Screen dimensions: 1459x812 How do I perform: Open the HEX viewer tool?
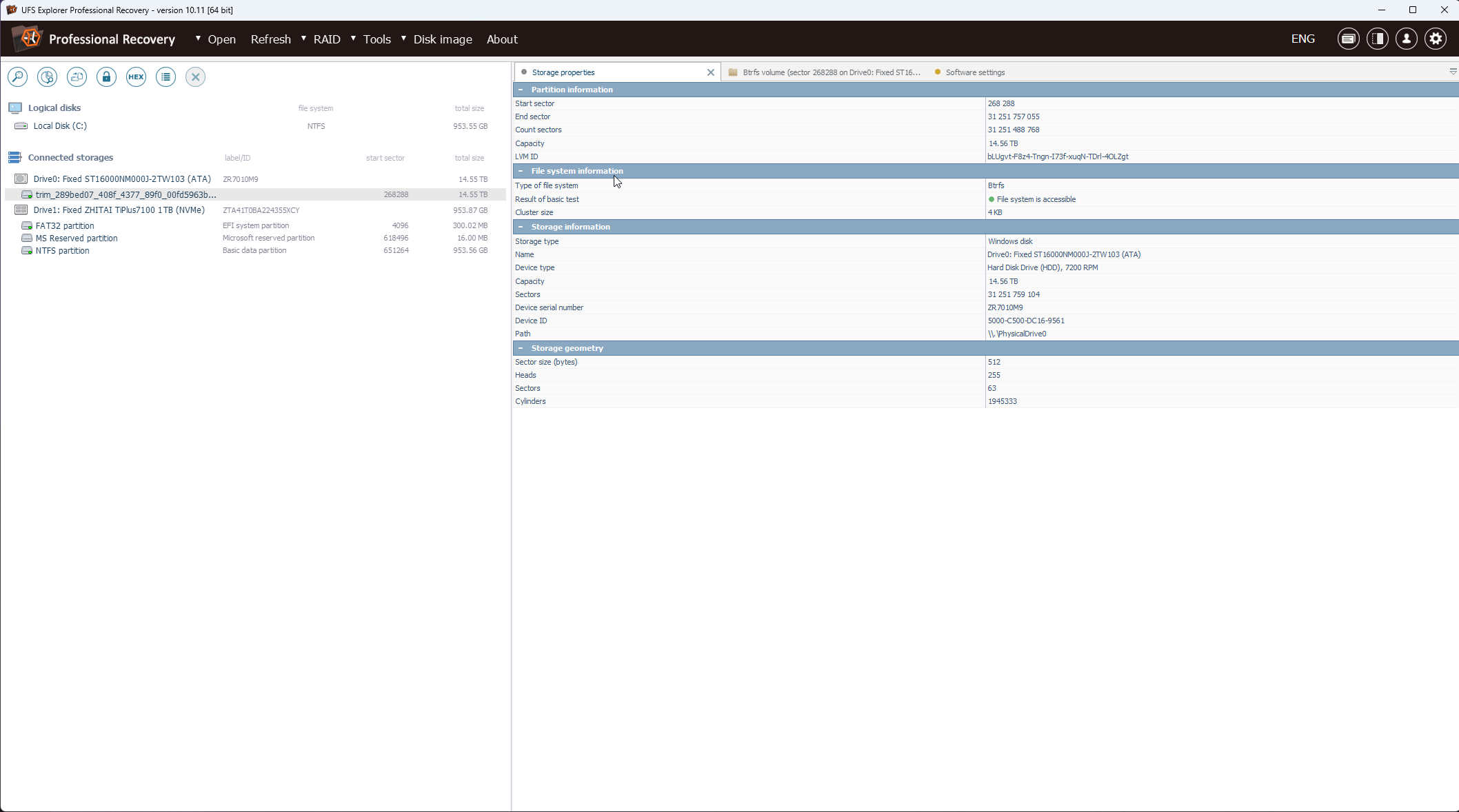(136, 77)
